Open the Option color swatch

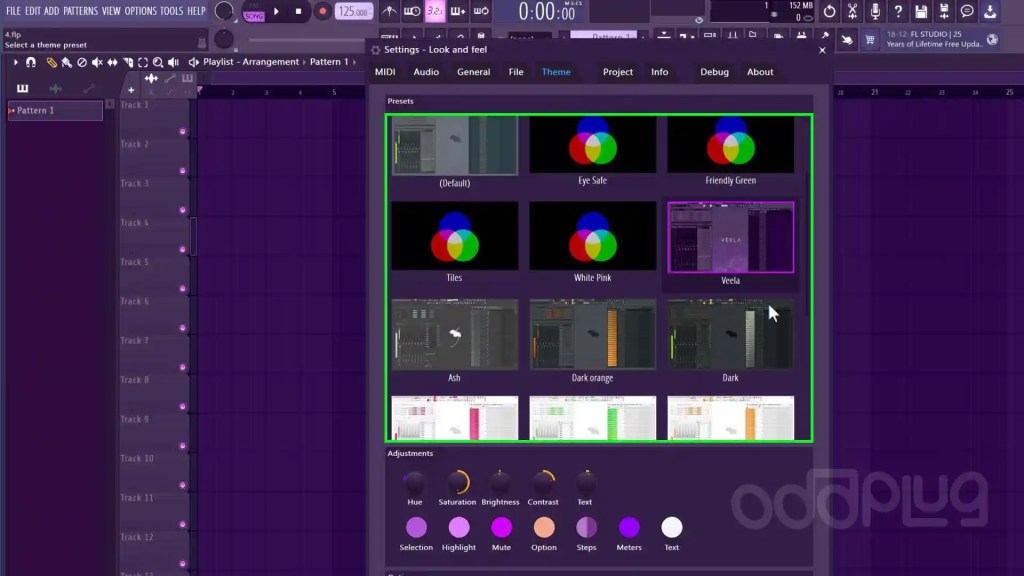coord(544,527)
